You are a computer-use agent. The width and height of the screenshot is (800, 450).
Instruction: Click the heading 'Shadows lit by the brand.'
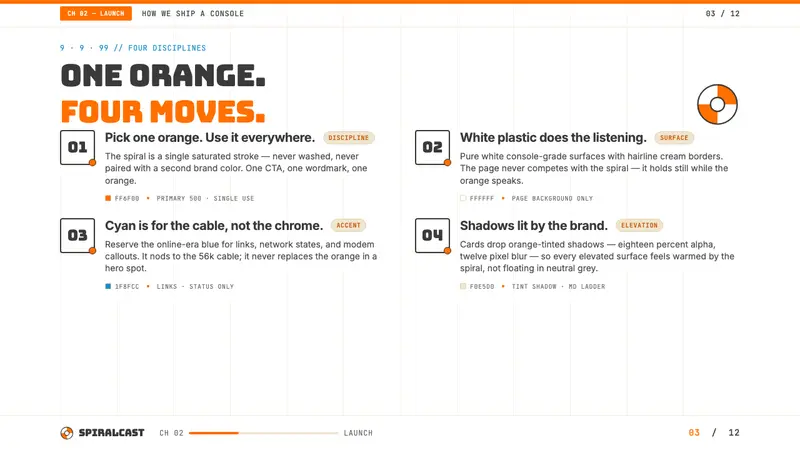coord(534,226)
